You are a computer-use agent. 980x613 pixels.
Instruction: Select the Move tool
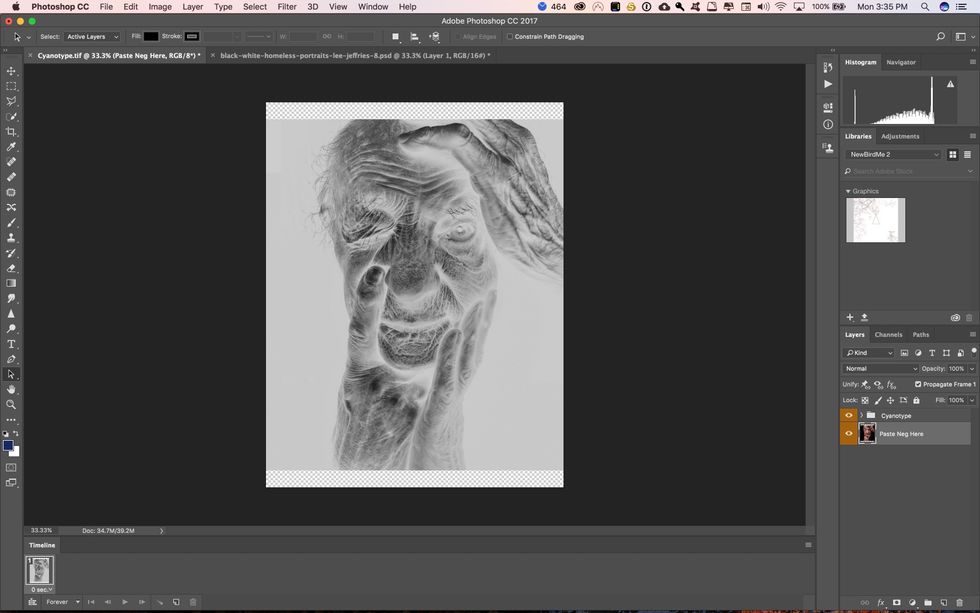point(11,71)
